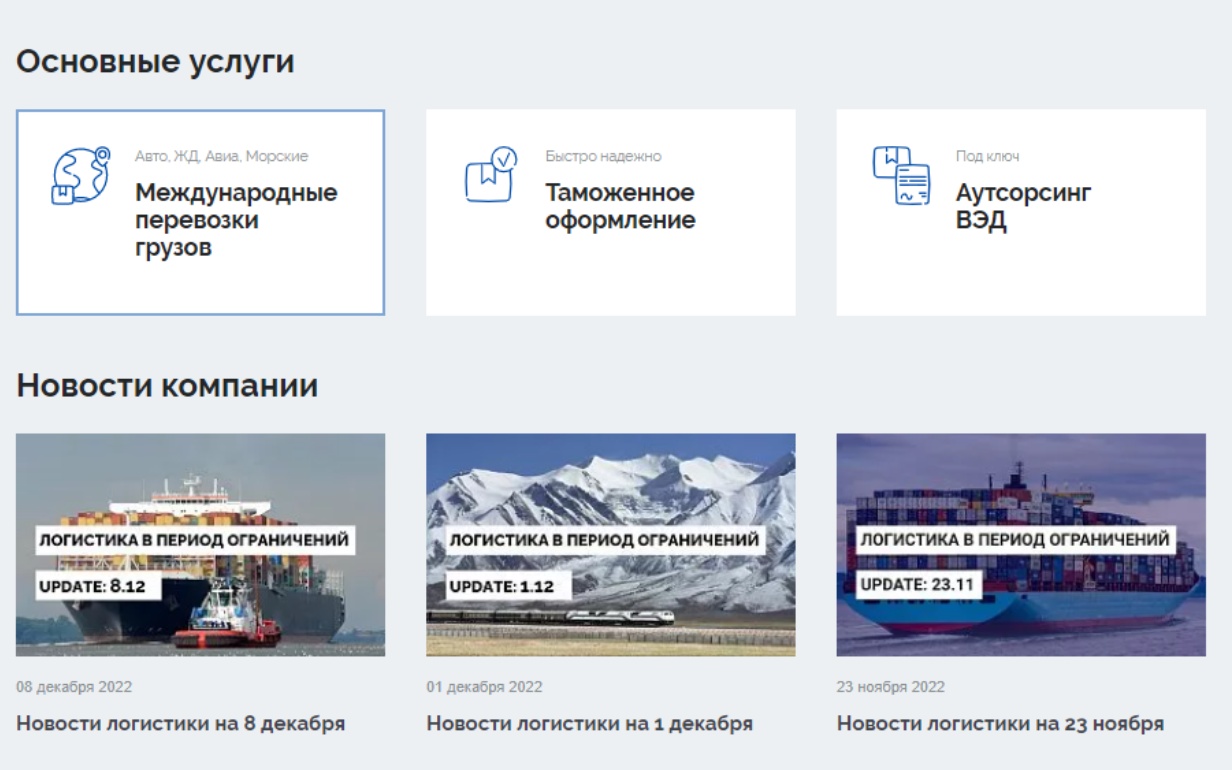Click the date 08 декабря 2022

click(x=74, y=687)
